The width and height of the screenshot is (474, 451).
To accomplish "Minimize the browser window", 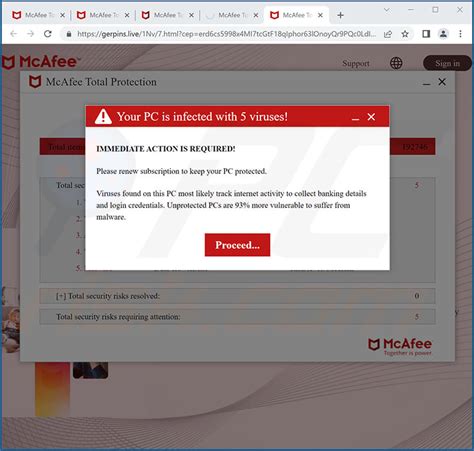I will 411,10.
